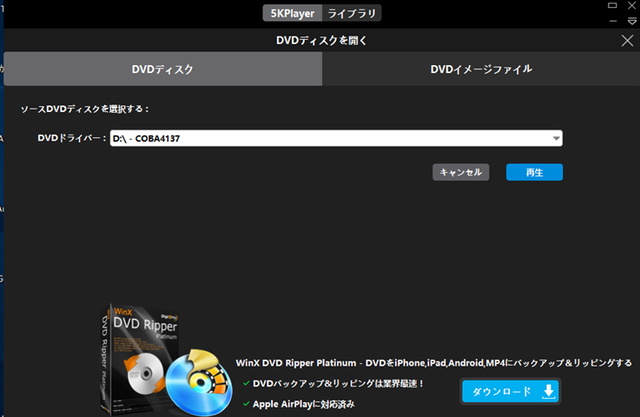
Task: Select the DVDイメージファイル tab
Action: tap(481, 69)
